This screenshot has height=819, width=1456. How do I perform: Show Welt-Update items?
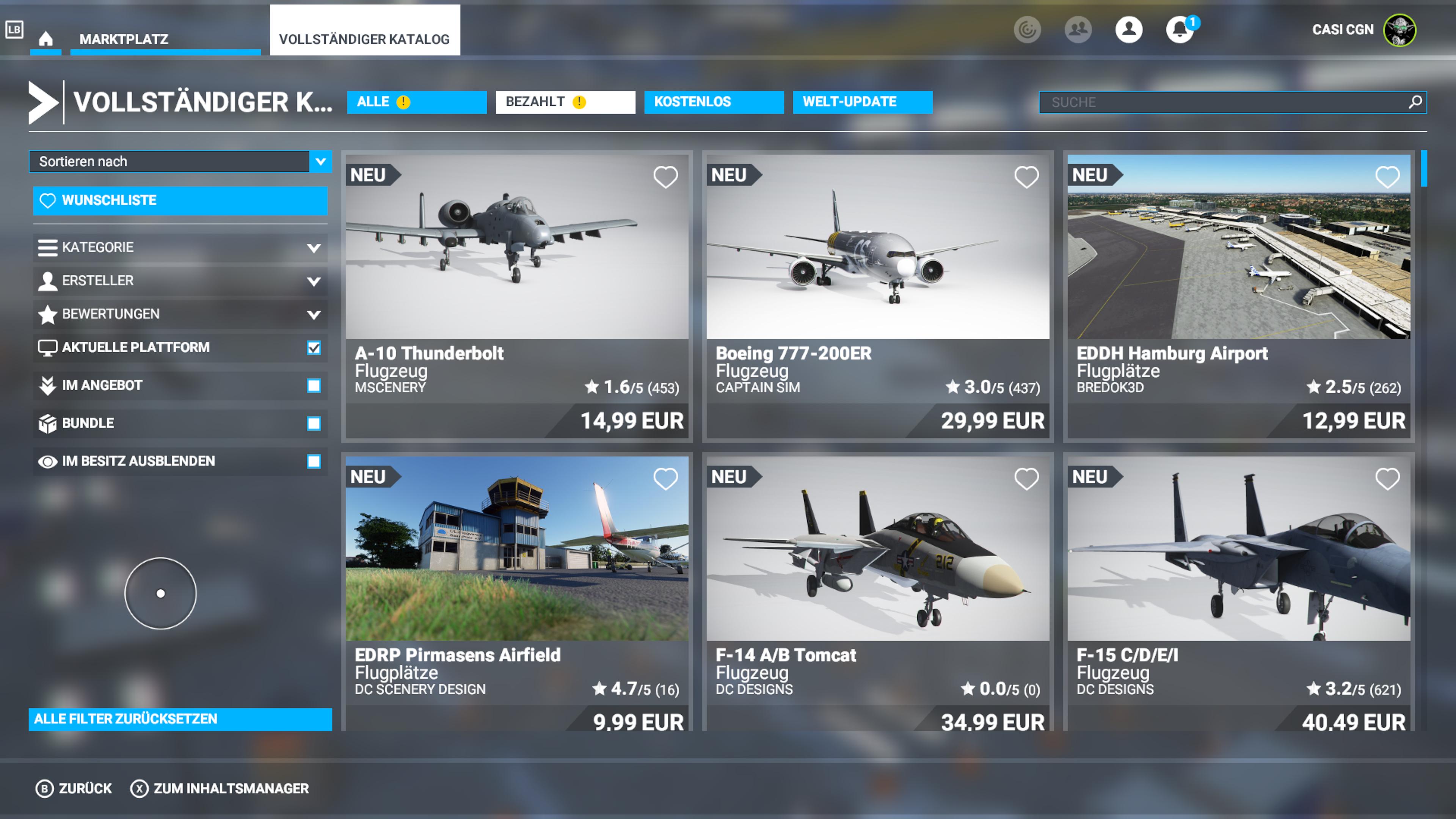(863, 102)
